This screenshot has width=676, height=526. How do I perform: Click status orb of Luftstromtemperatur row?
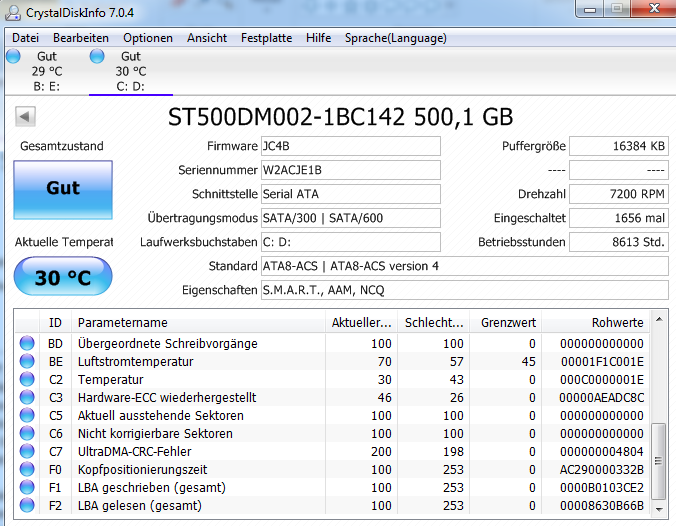point(27,361)
